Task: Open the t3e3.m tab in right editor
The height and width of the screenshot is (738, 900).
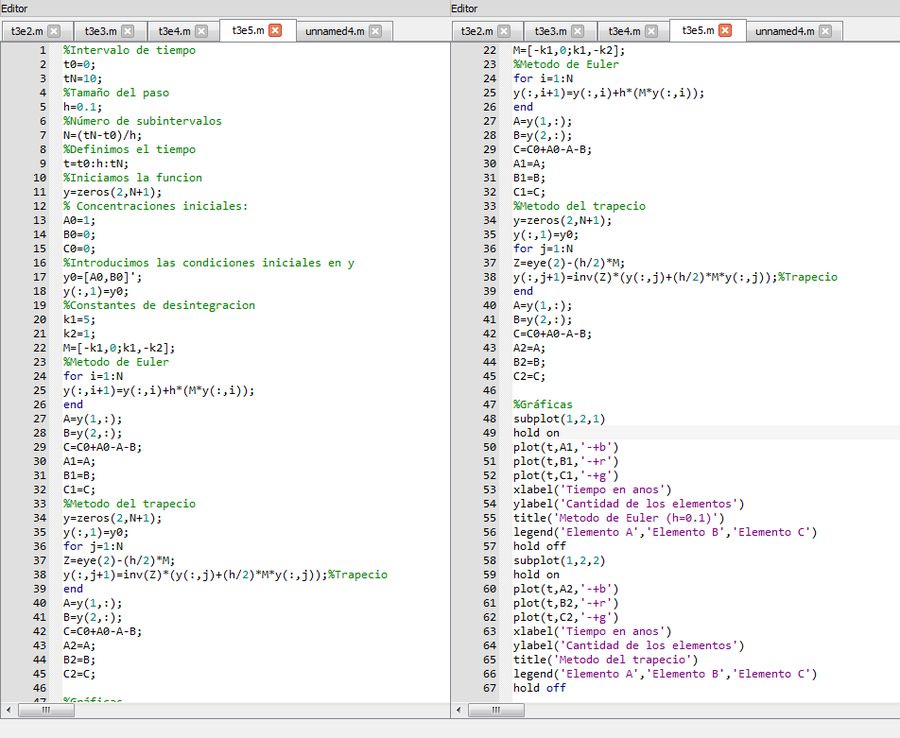Action: (551, 31)
